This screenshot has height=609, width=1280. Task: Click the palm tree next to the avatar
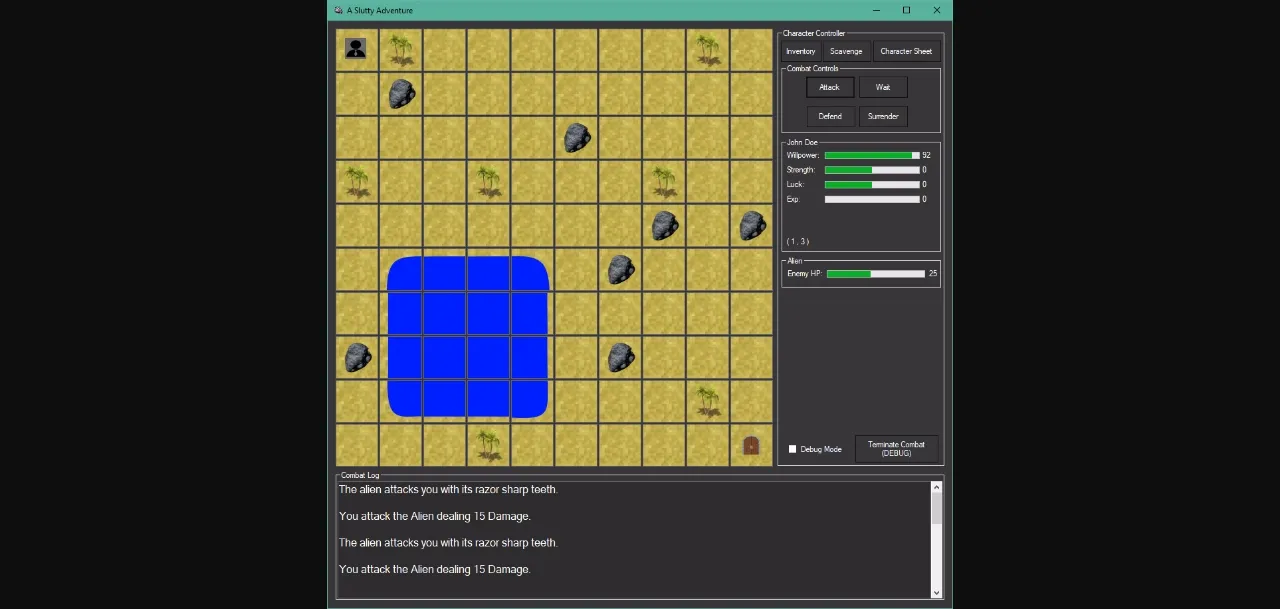tap(400, 48)
